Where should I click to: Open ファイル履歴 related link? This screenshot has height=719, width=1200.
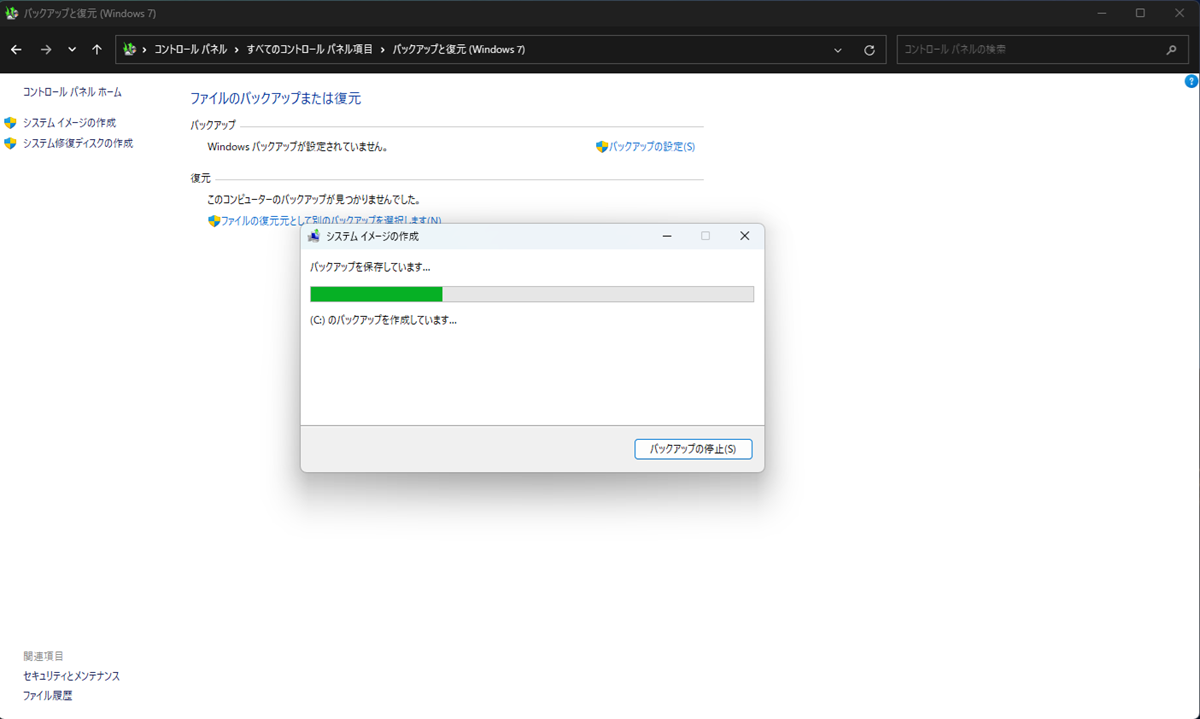point(47,695)
